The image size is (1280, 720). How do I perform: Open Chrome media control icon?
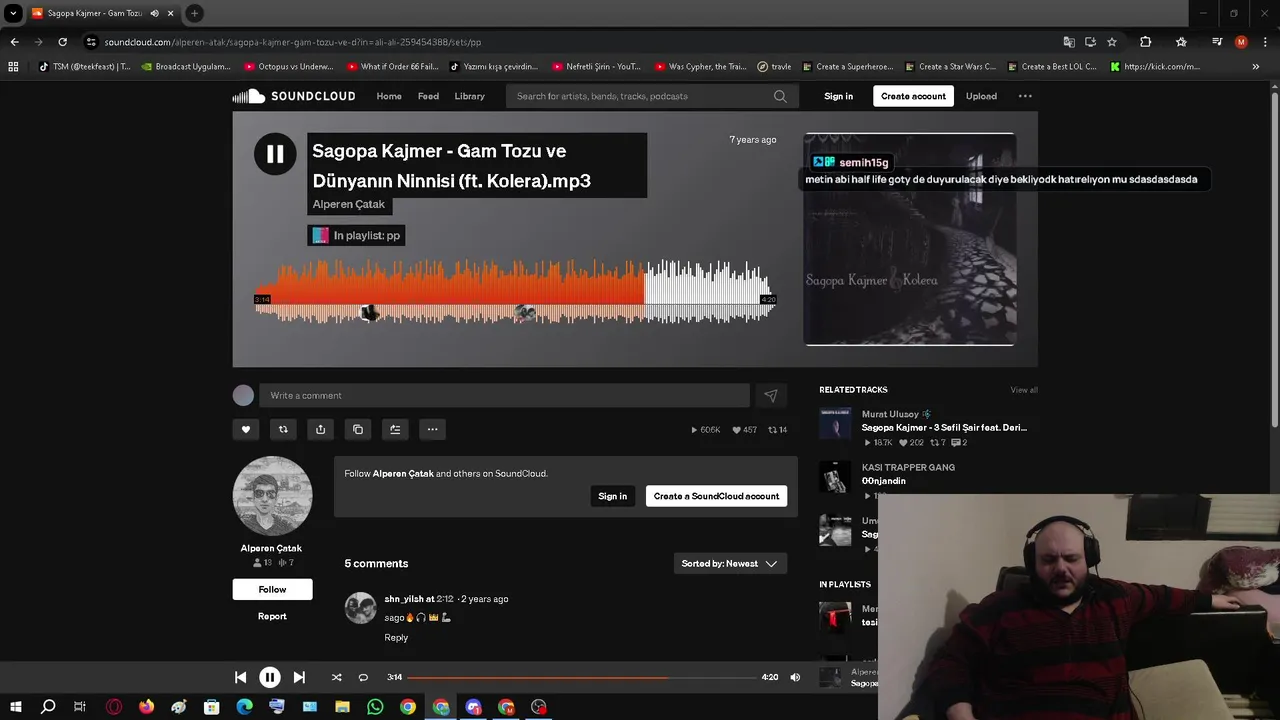1217,42
